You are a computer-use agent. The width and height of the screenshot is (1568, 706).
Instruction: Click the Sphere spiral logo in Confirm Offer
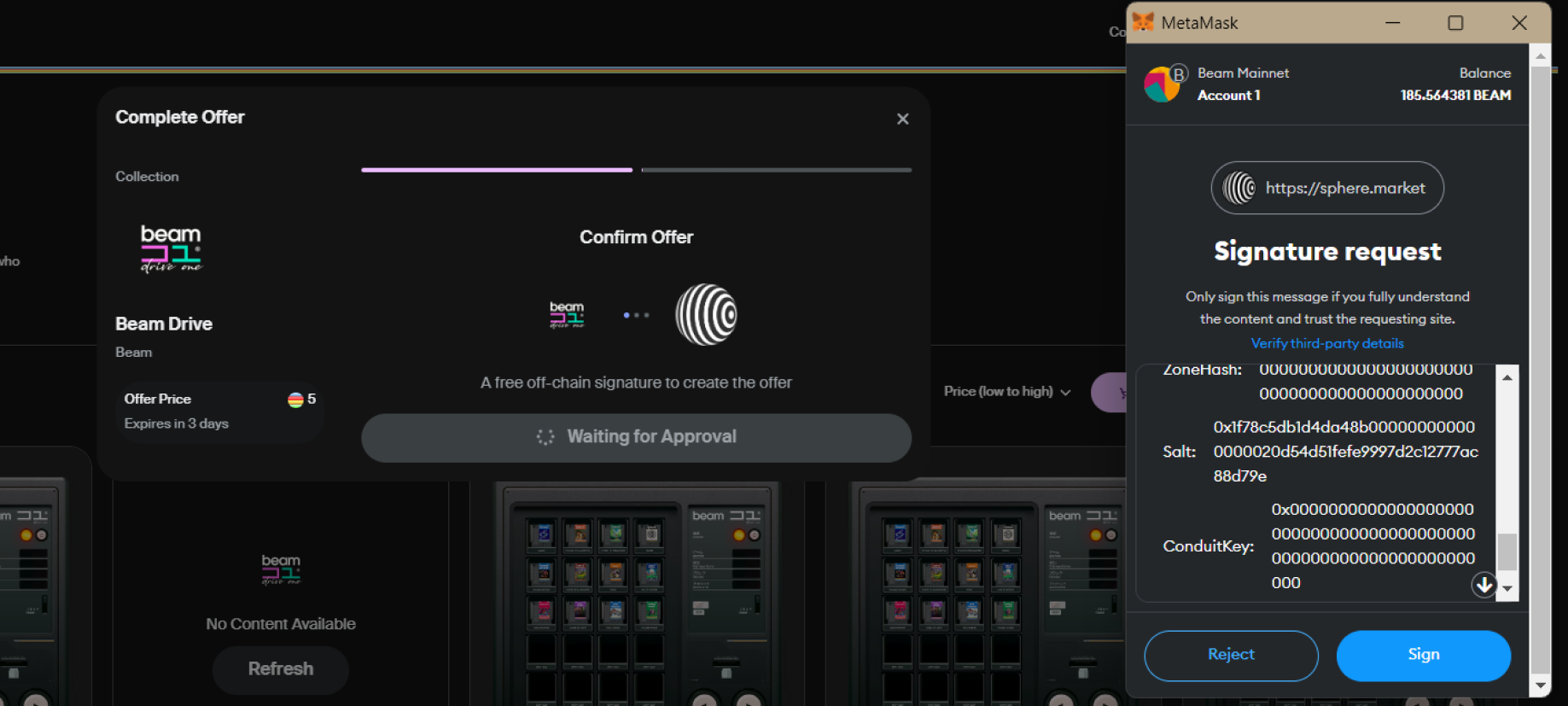(x=706, y=315)
